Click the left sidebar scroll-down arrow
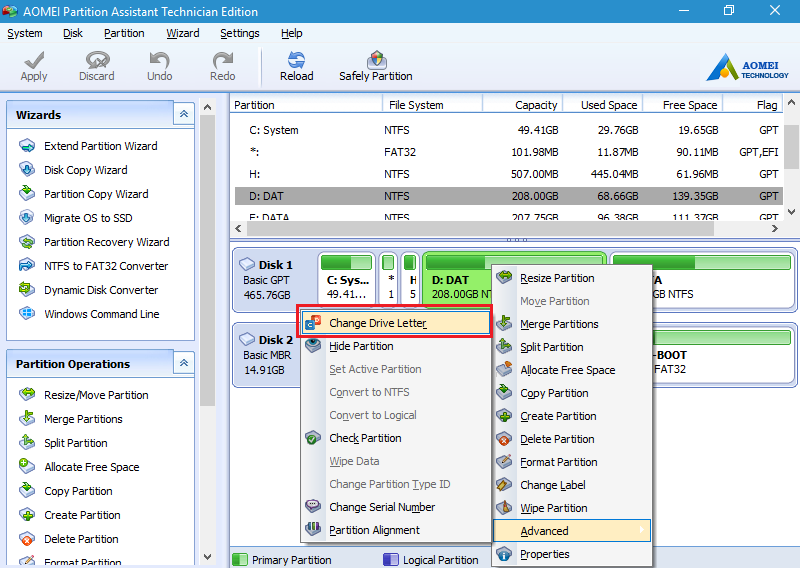This screenshot has width=800, height=568. (x=207, y=556)
